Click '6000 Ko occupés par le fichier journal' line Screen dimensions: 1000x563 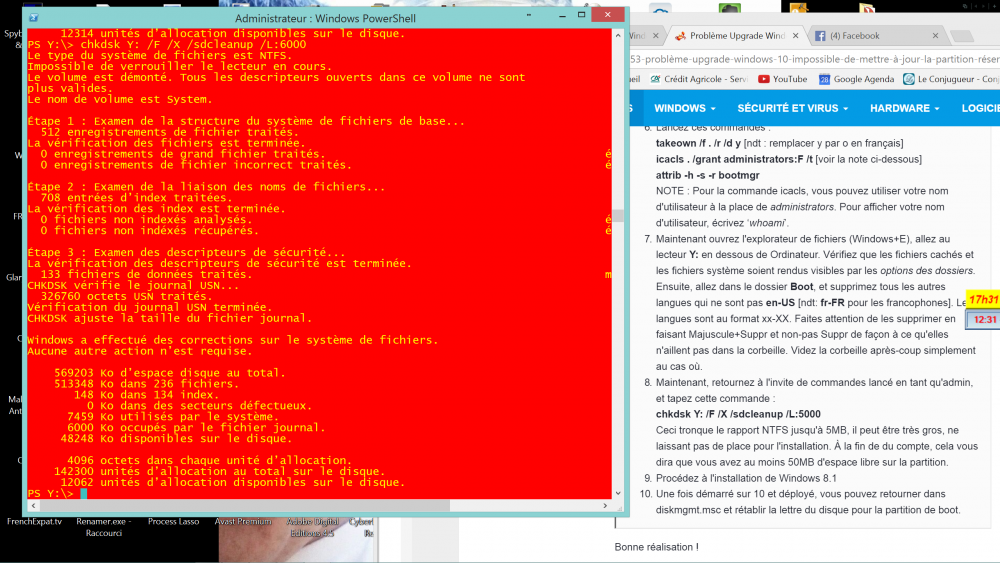196,428
